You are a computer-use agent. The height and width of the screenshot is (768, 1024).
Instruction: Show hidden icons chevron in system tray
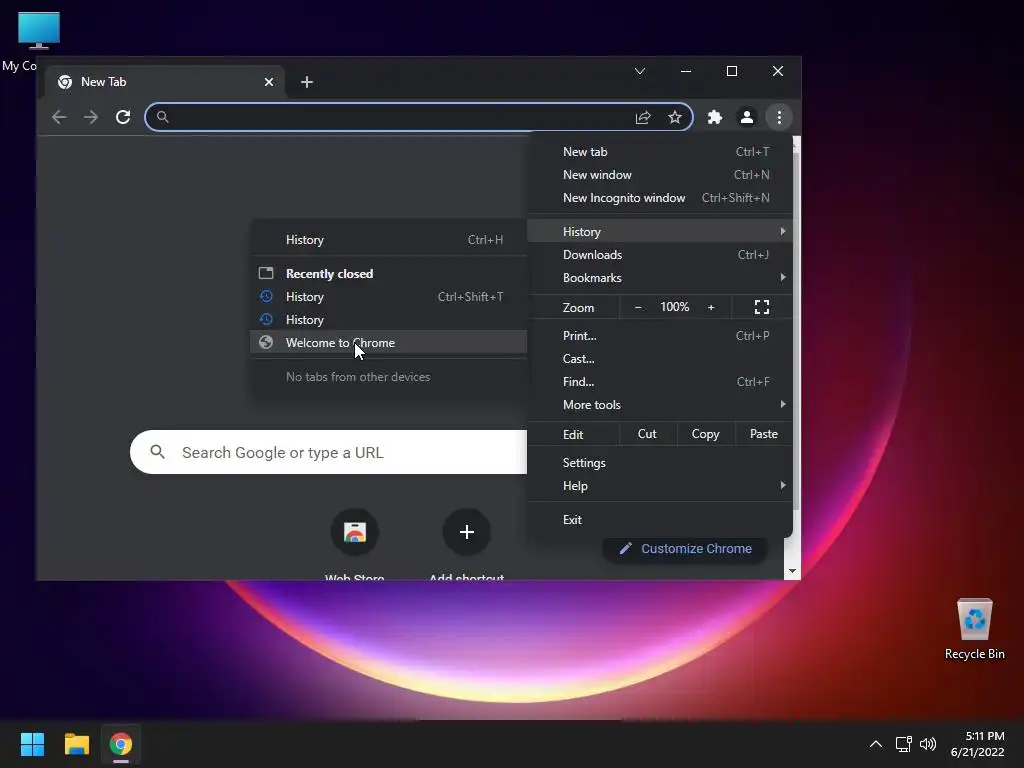coord(876,744)
